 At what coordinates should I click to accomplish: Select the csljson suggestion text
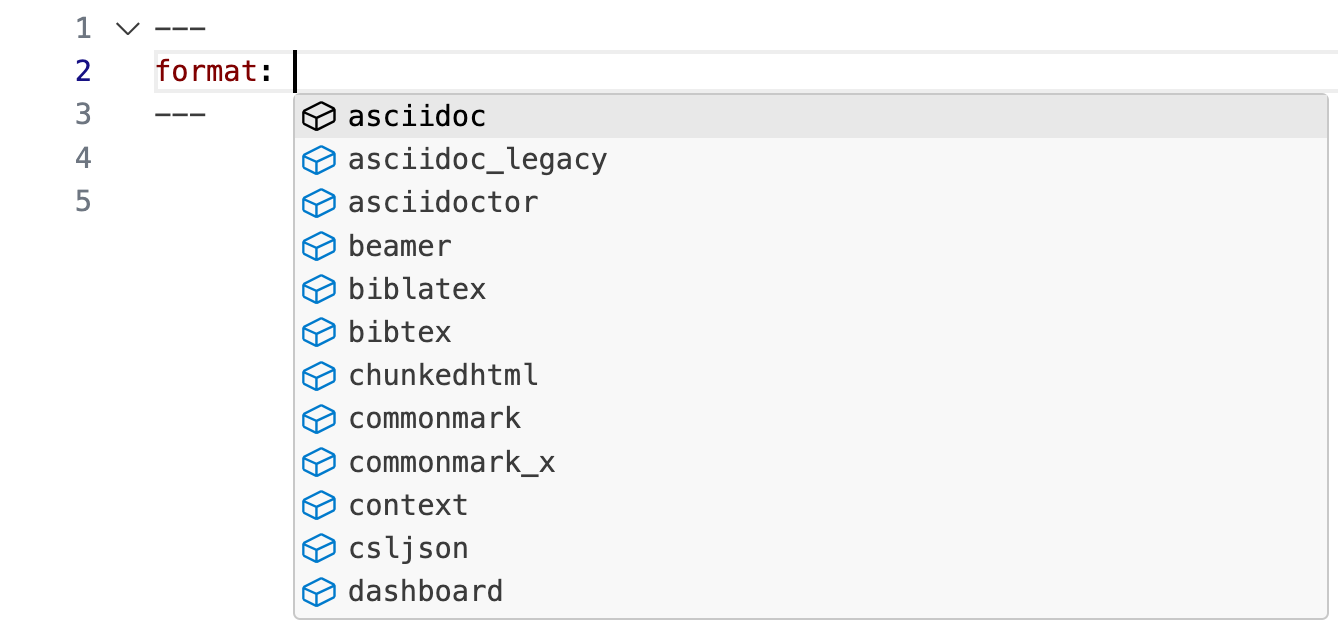click(x=408, y=547)
